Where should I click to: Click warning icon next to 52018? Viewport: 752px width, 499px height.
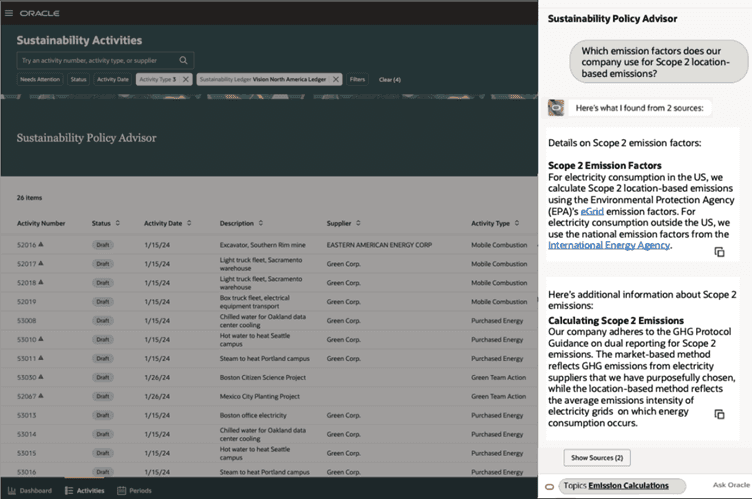[x=41, y=282]
